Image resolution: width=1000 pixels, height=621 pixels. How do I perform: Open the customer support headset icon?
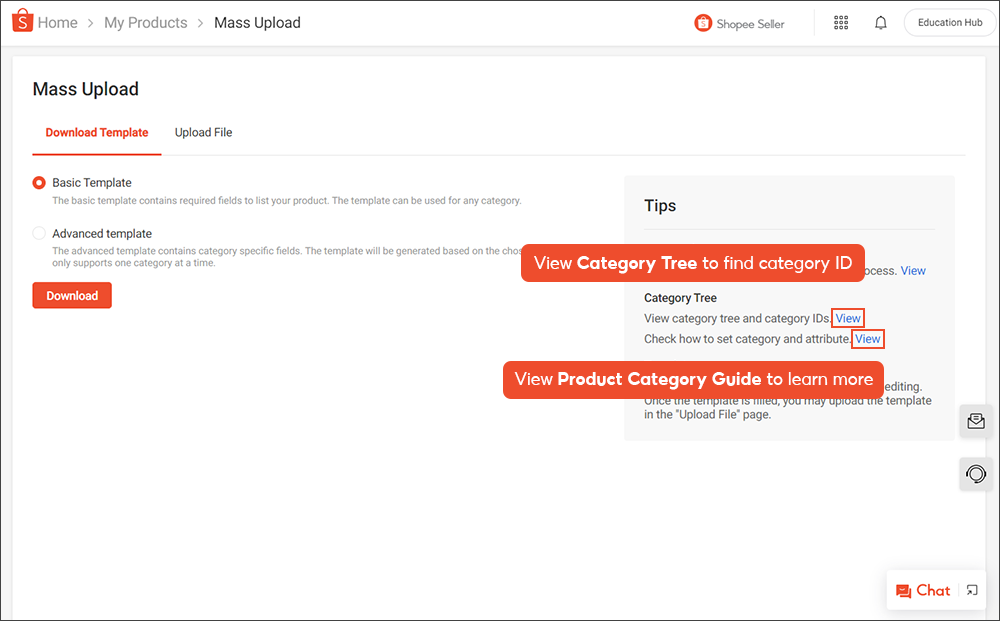[975, 473]
